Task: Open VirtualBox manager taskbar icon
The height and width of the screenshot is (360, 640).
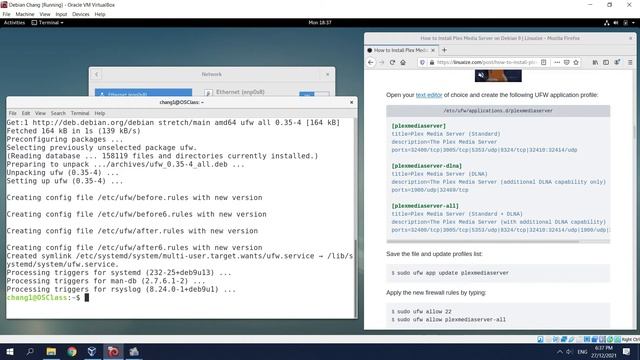Action: (92, 351)
